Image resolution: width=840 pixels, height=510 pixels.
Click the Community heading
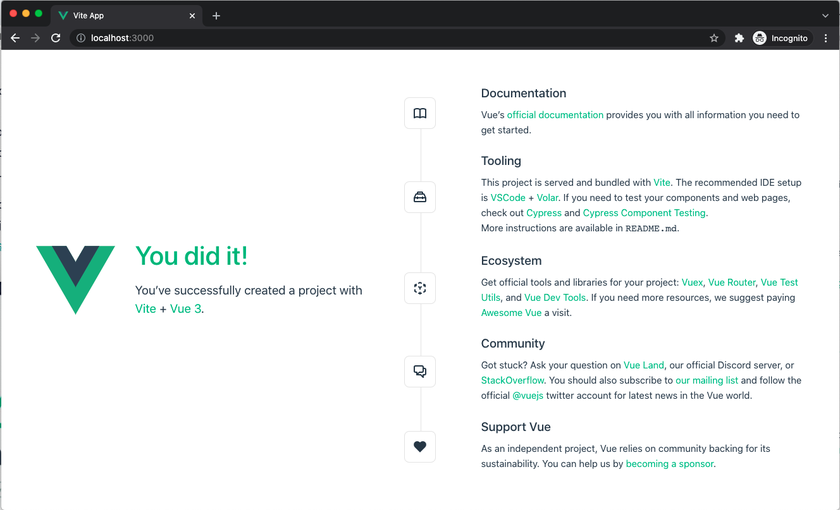pyautogui.click(x=513, y=343)
